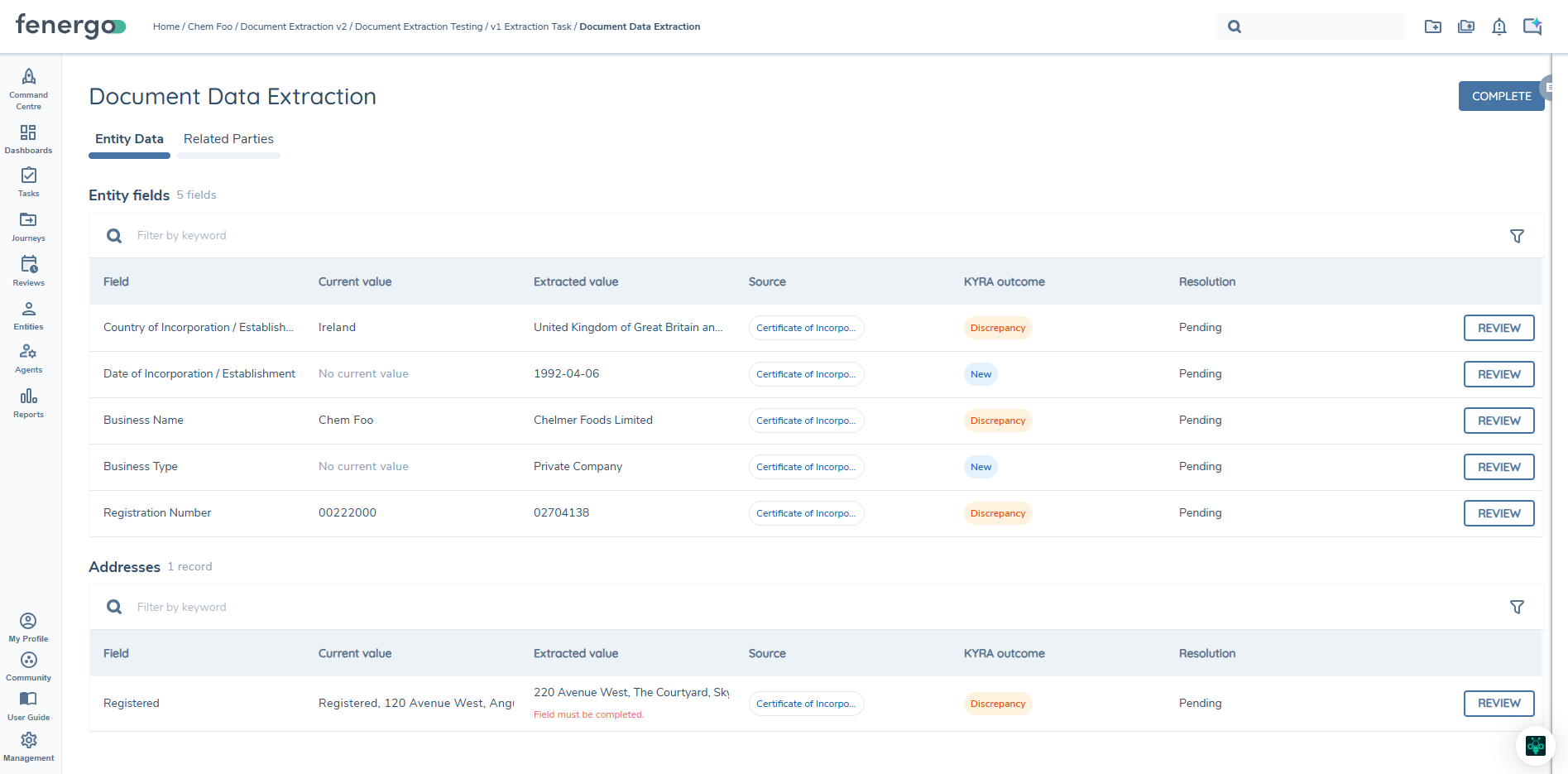Switch to the Related Parties tab
Screen dimensions: 1568x774
click(228, 139)
